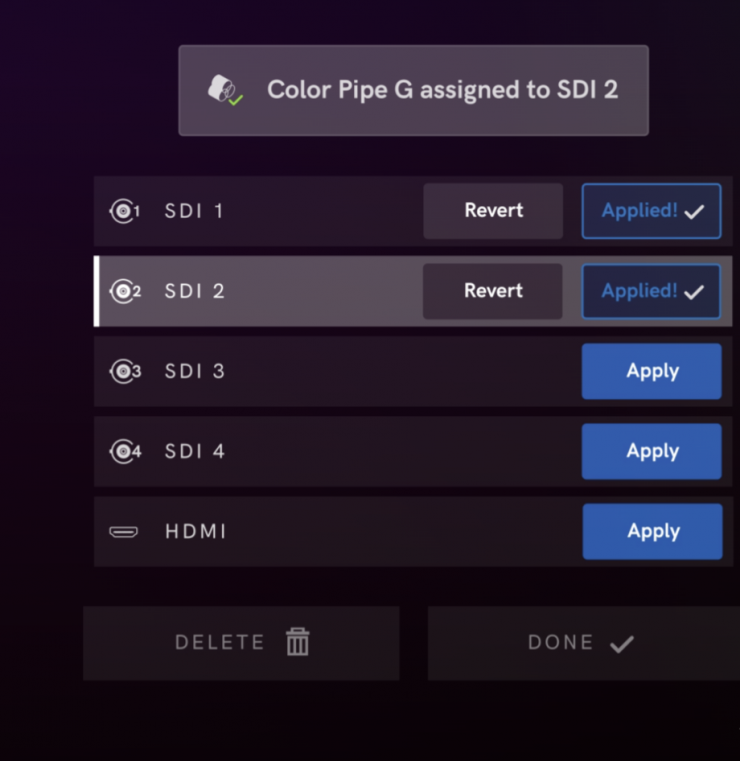Click the Done checkmark icon
The image size is (740, 761).
point(622,643)
